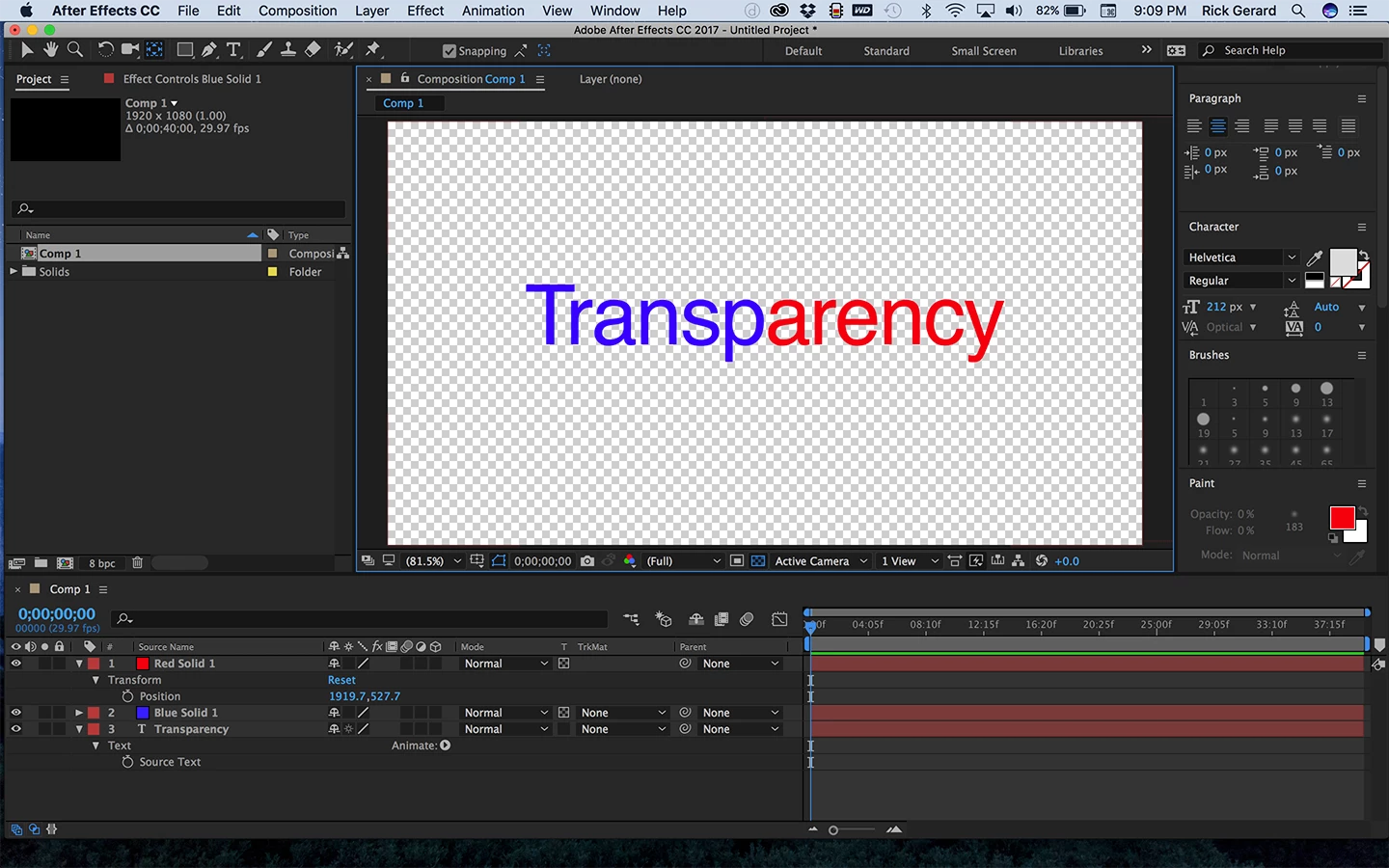Switch to the Small Screen workspace
1389x868 pixels.
984,51
